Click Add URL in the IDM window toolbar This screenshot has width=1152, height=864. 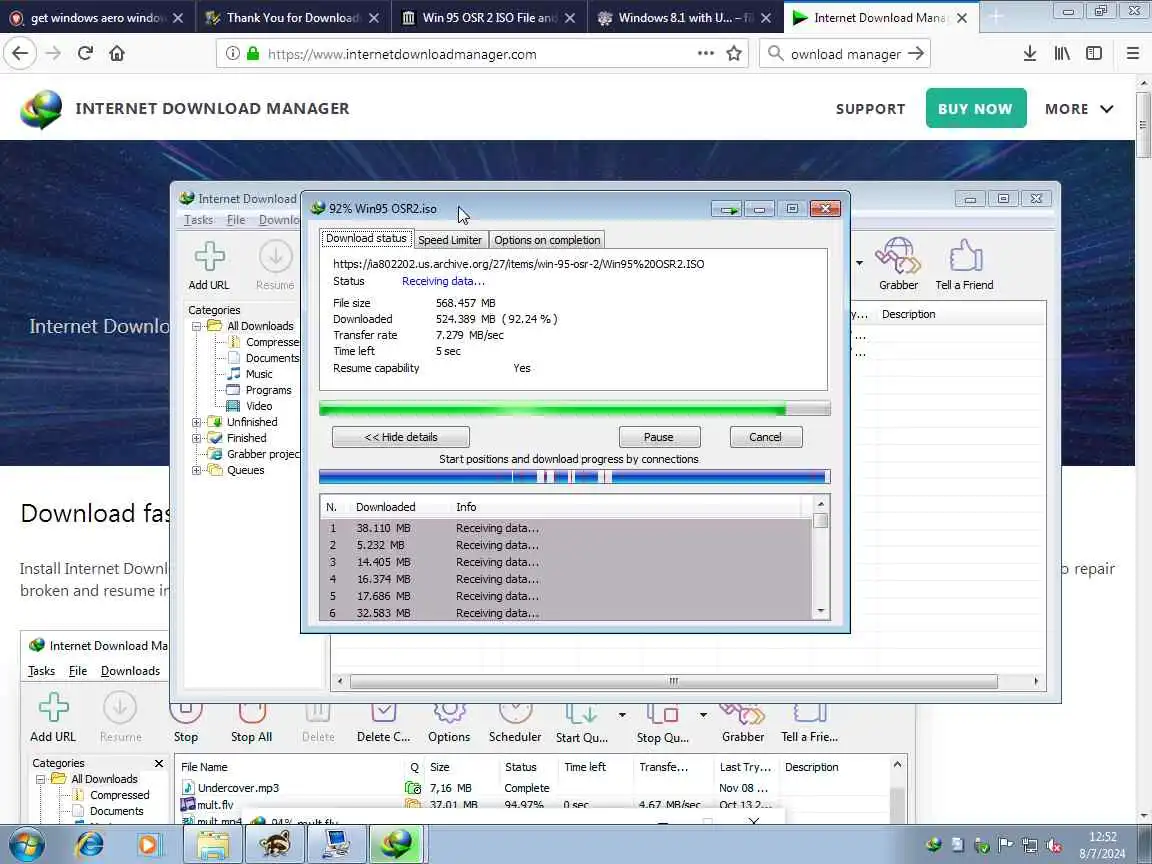[x=209, y=266]
